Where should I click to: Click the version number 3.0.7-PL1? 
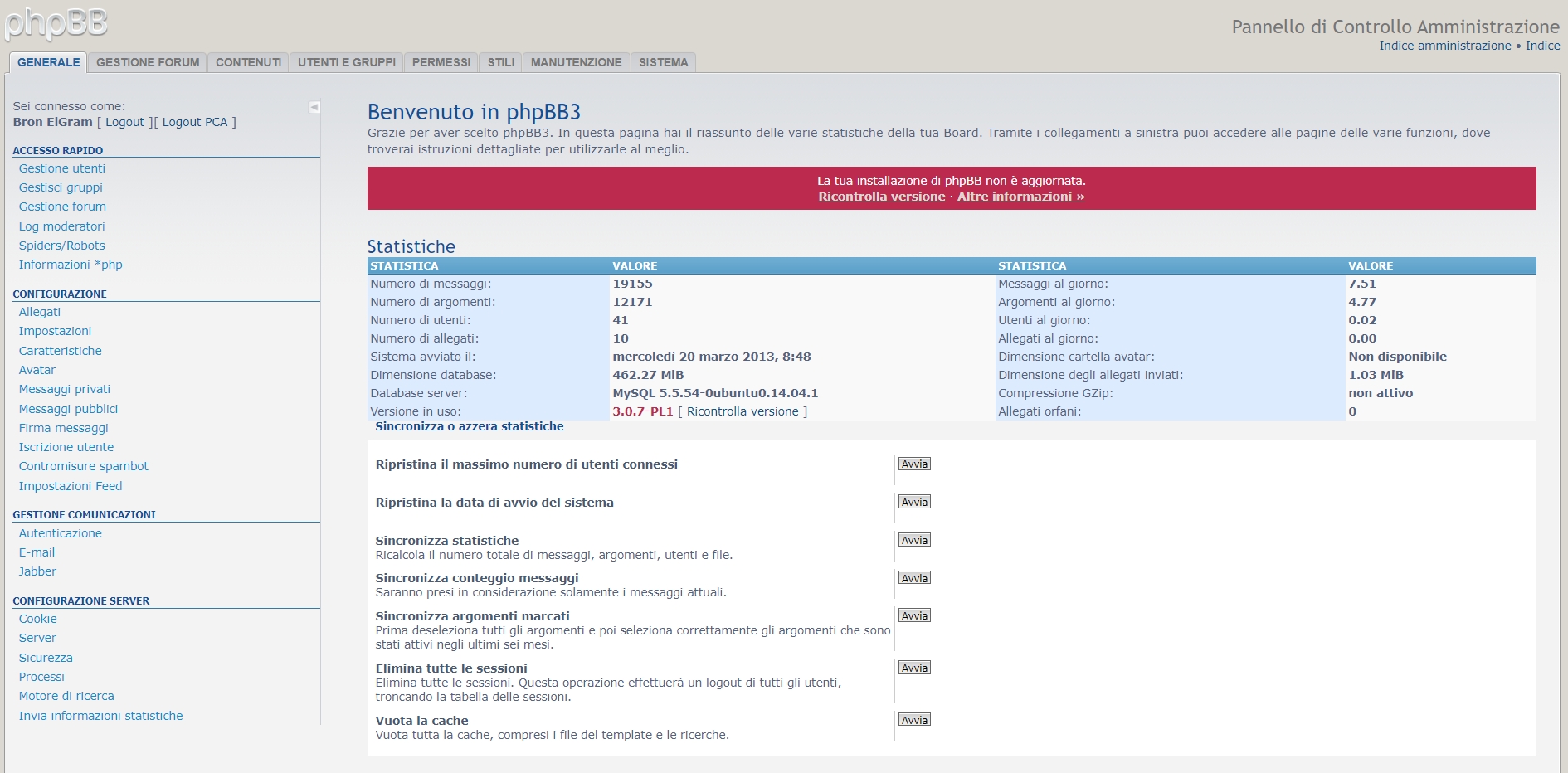tap(642, 411)
